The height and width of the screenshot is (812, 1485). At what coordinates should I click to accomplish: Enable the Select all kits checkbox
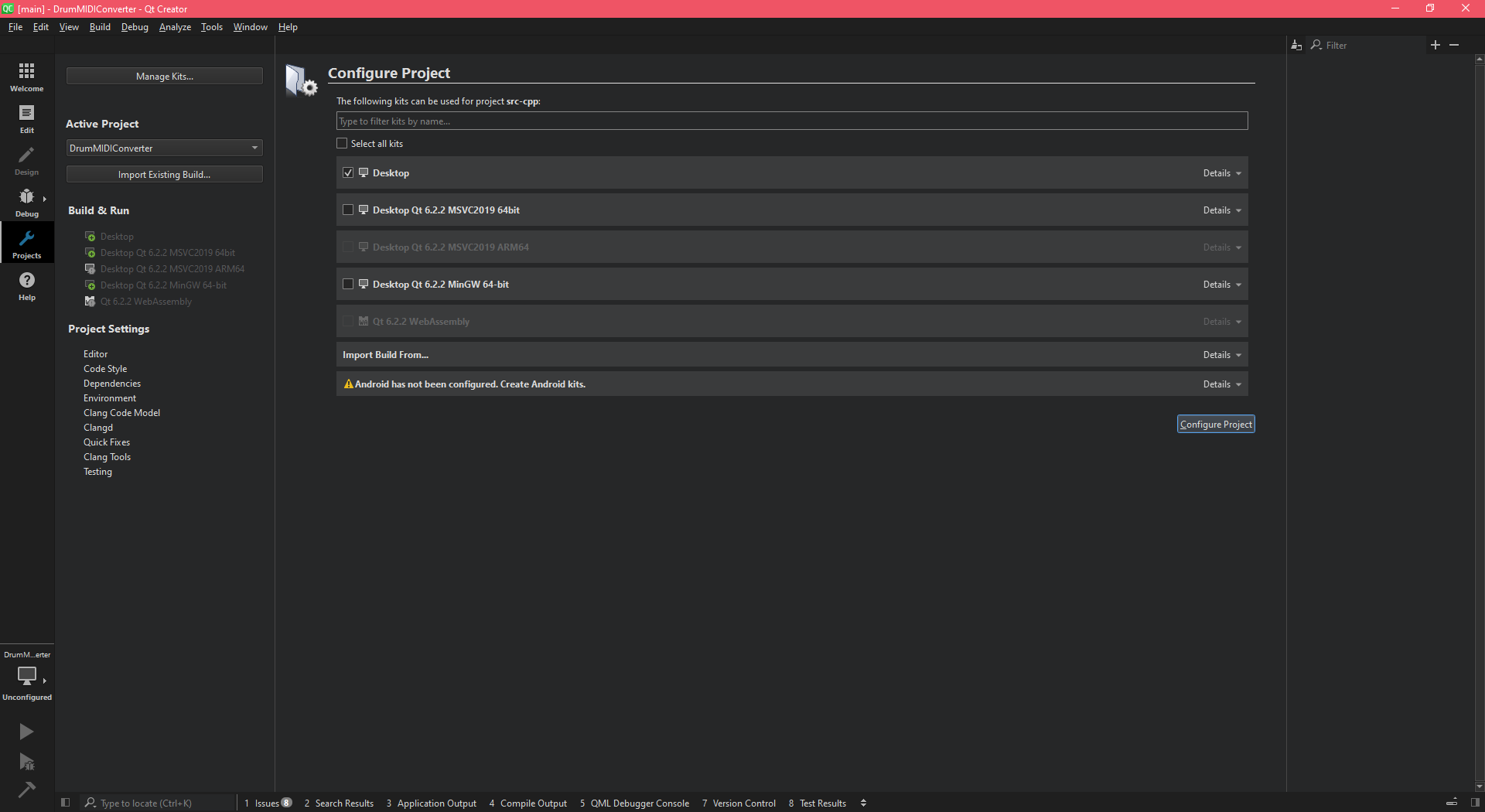tap(342, 143)
